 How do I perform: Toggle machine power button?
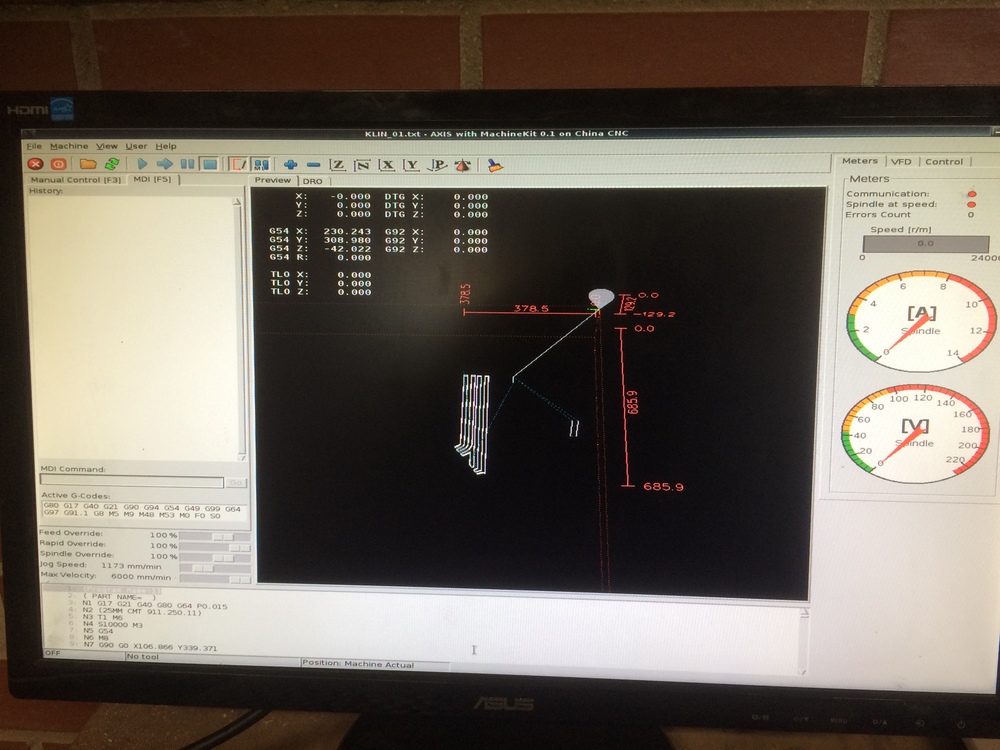coord(58,163)
